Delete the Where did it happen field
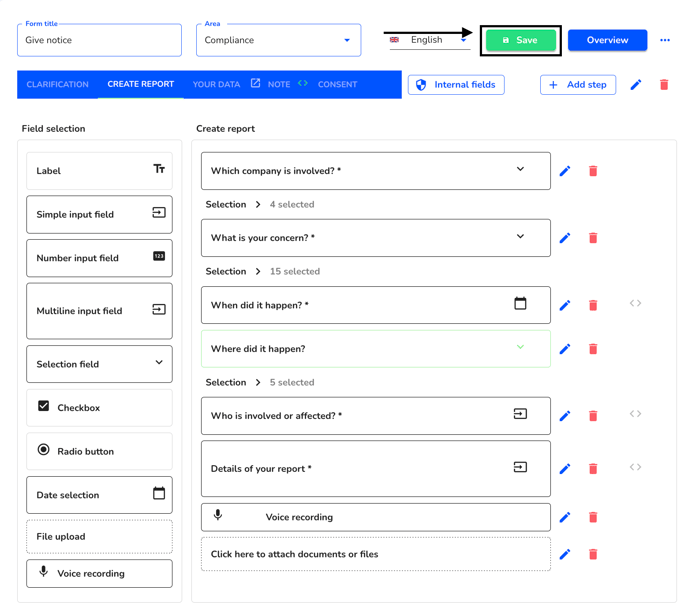 593,349
